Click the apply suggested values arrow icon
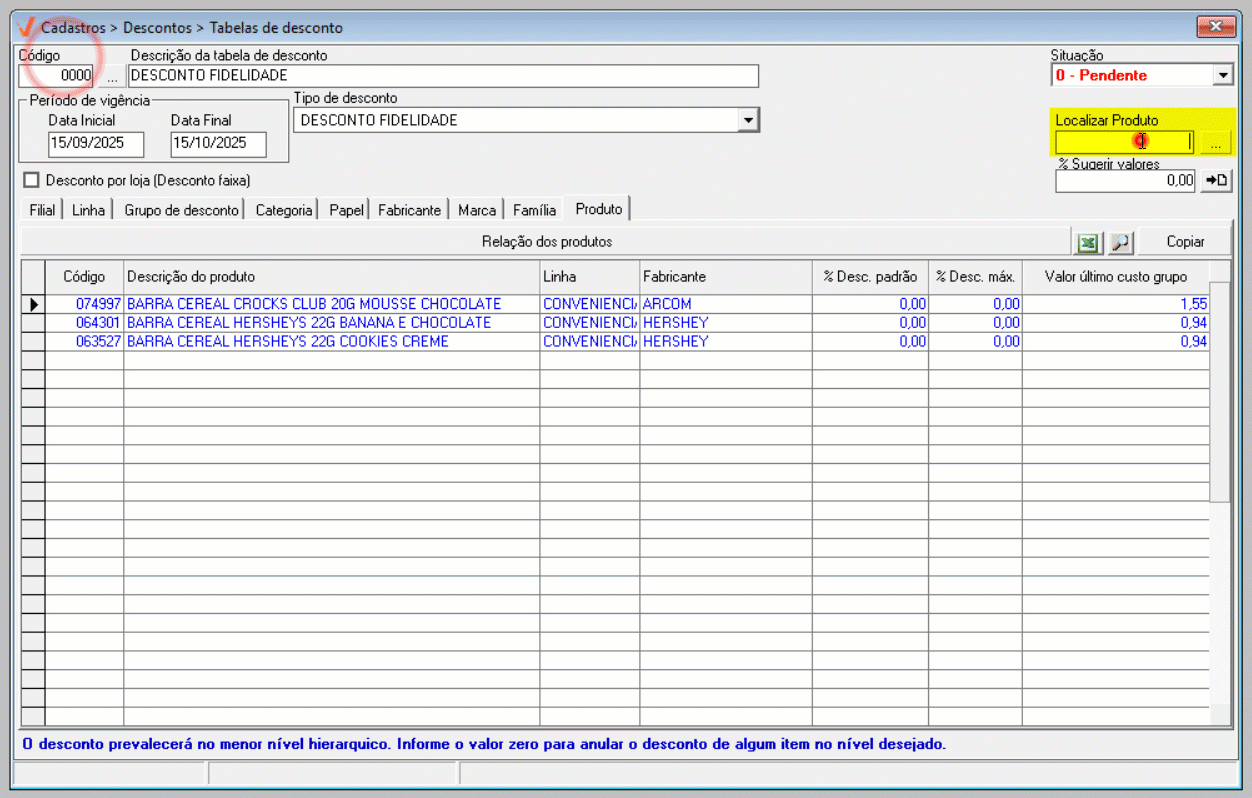Viewport: 1252px width, 798px height. coord(1216,181)
